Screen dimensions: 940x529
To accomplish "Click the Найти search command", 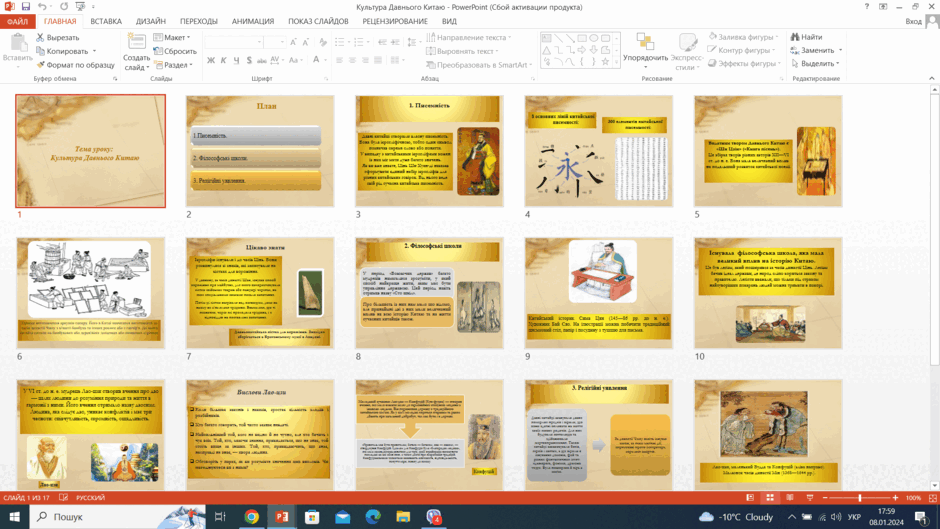I will tap(806, 37).
